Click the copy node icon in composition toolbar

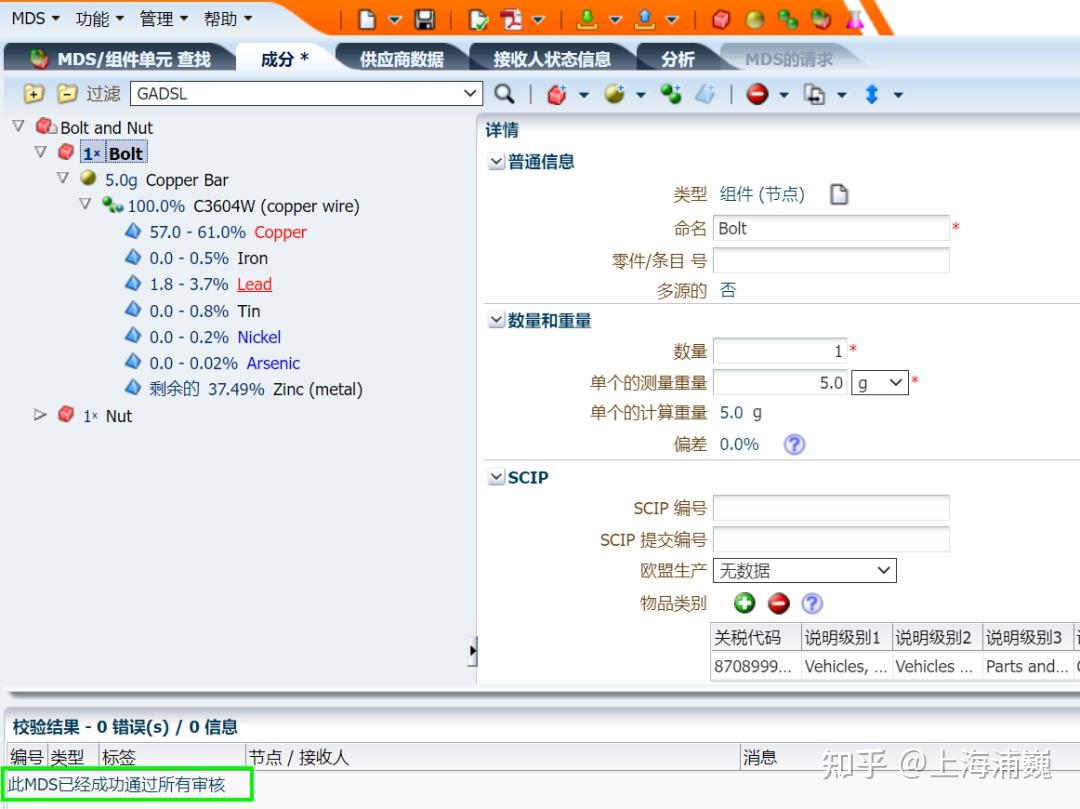click(x=817, y=94)
